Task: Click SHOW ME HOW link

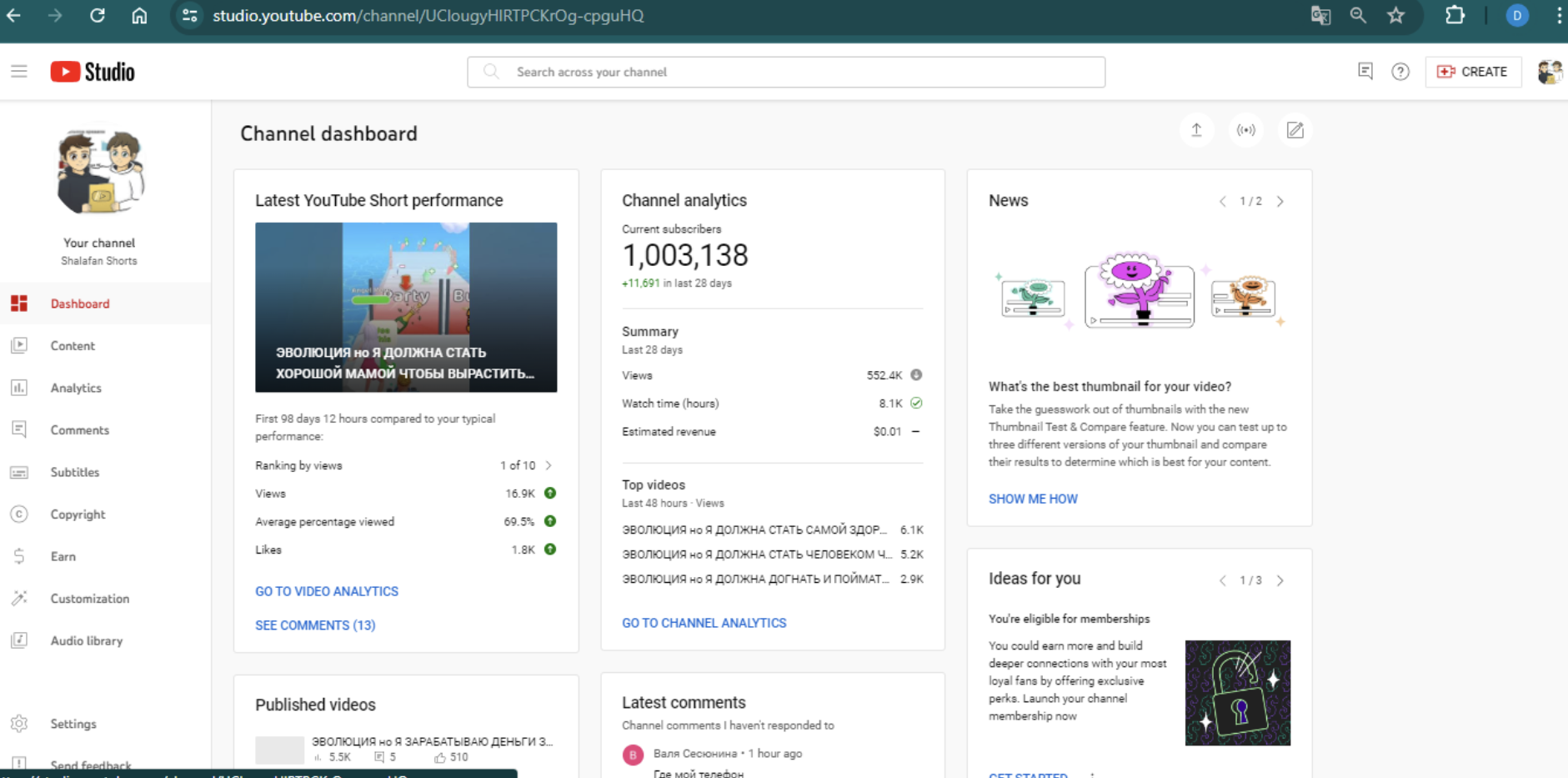Action: [x=1033, y=499]
